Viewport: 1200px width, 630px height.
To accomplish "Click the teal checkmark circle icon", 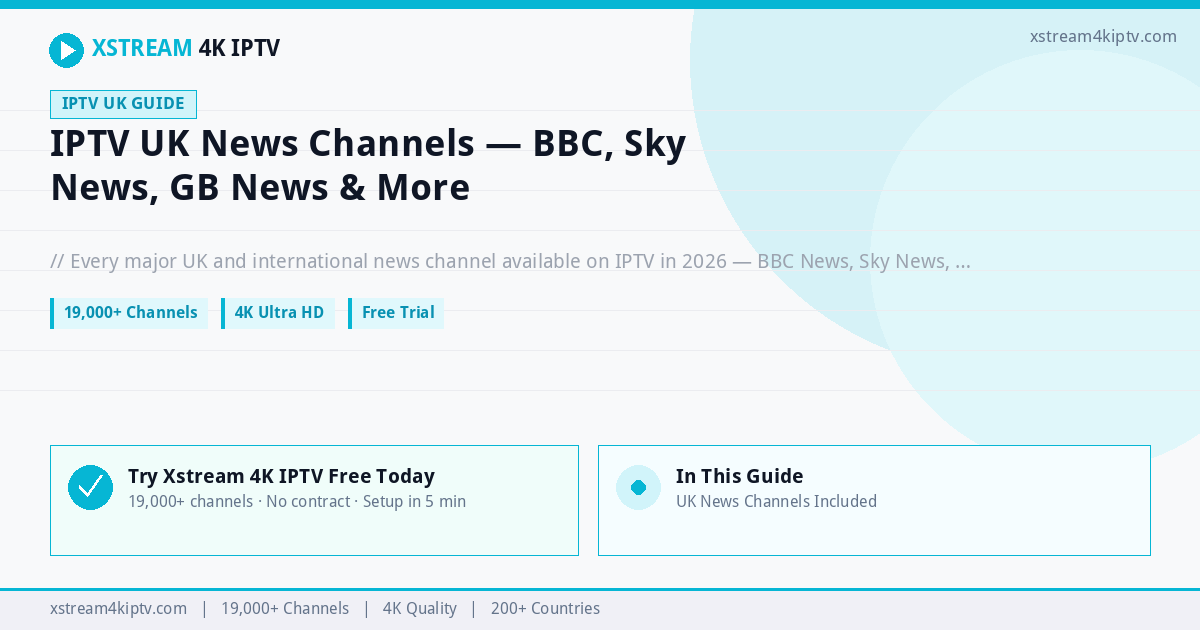I will (x=90, y=487).
